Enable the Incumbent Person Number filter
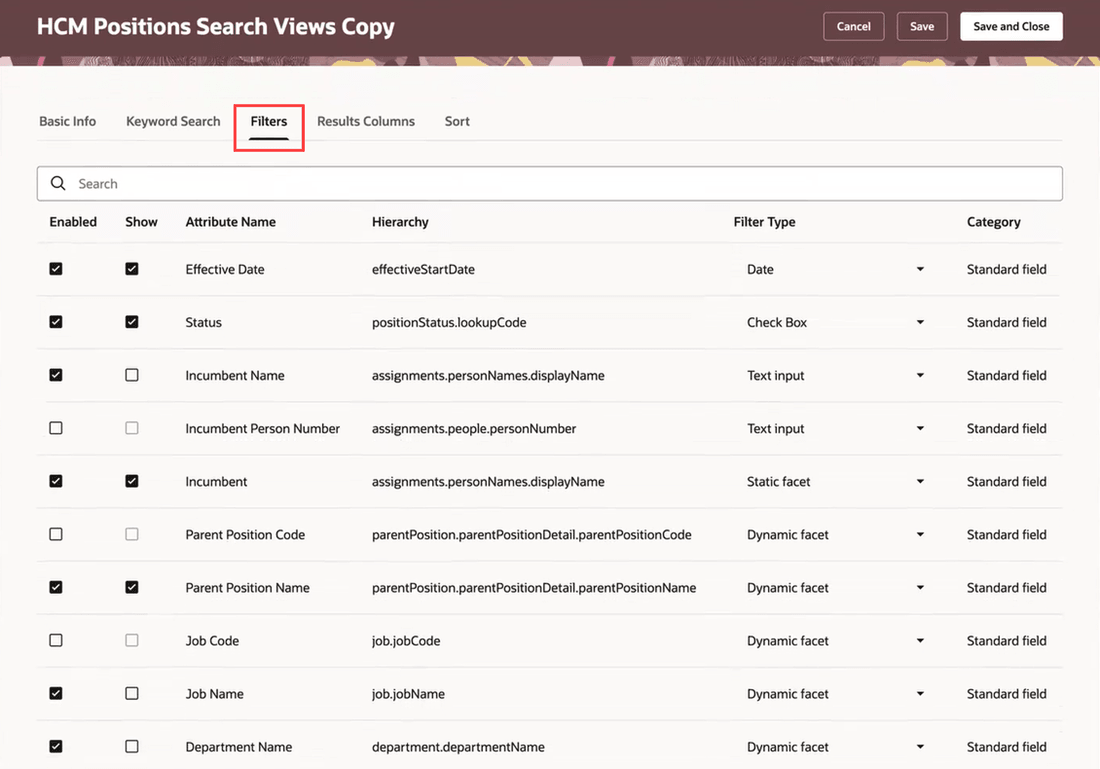 tap(56, 428)
